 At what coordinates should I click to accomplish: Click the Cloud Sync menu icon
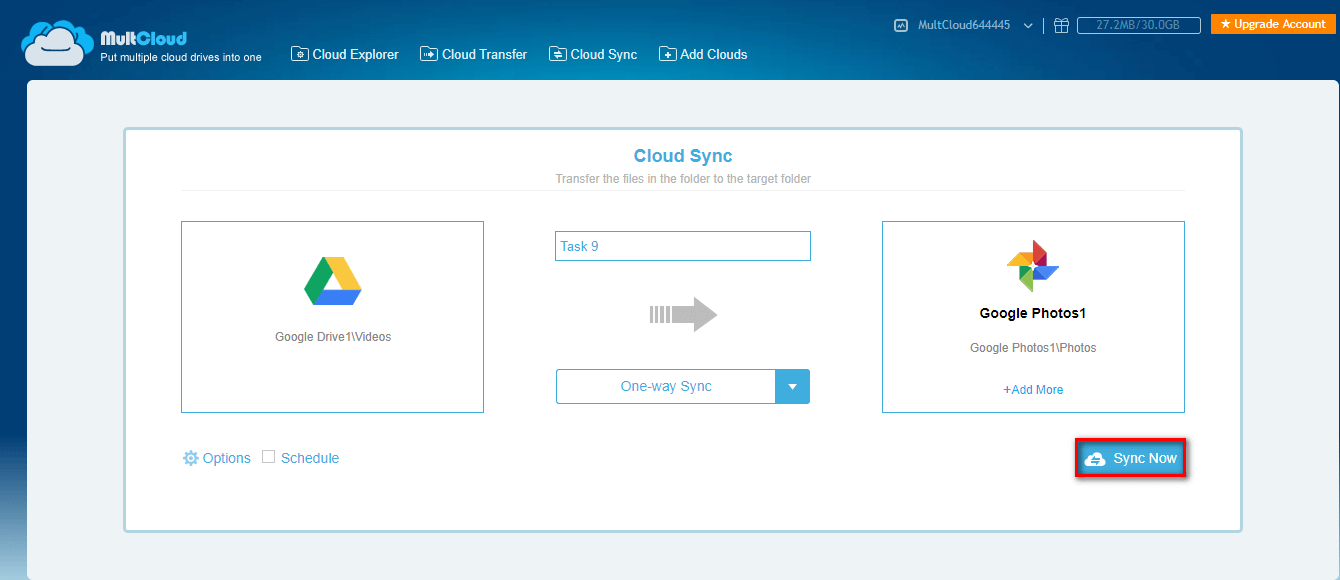point(558,54)
